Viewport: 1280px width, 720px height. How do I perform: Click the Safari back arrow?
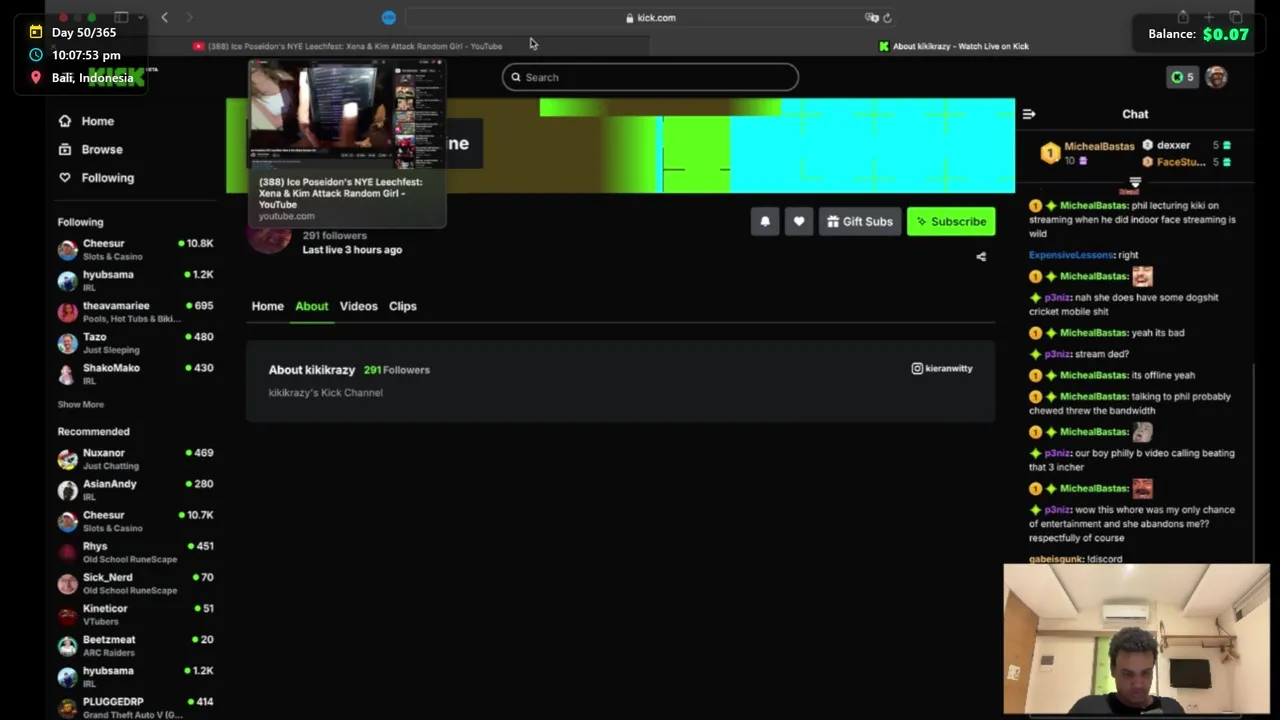point(164,17)
